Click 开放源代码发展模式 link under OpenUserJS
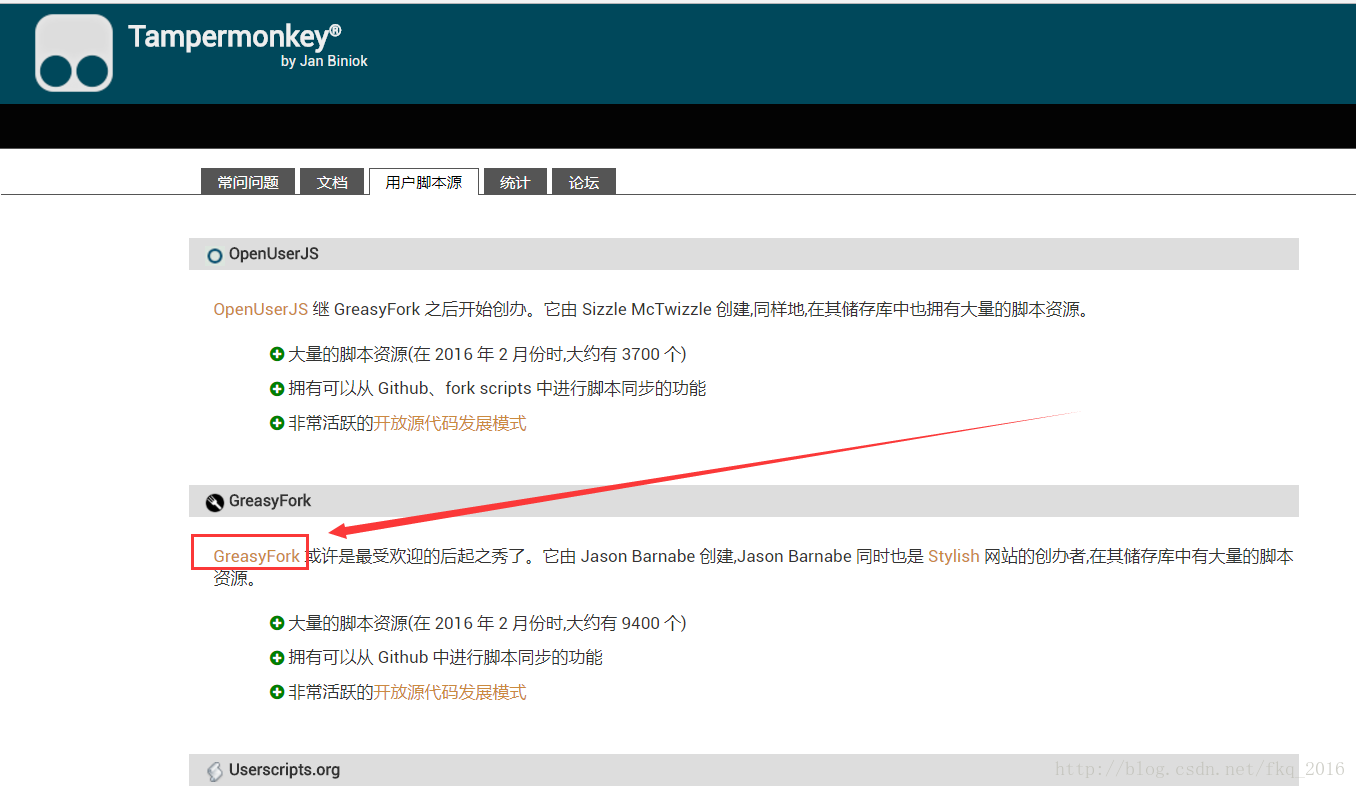 point(450,423)
